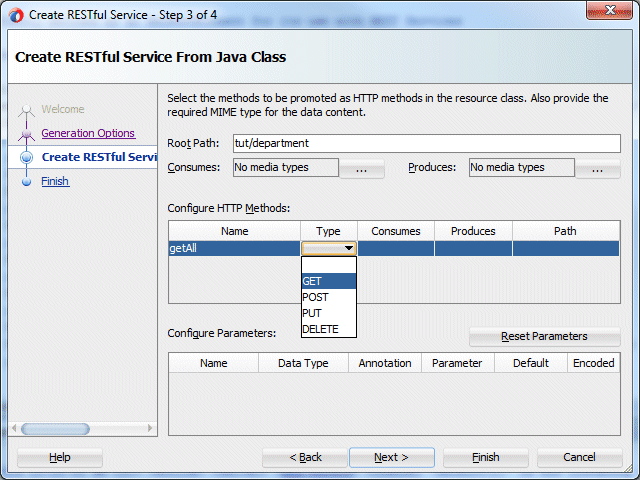The image size is (640, 480).
Task: Click the current step radio-style node icon
Action: (27, 157)
